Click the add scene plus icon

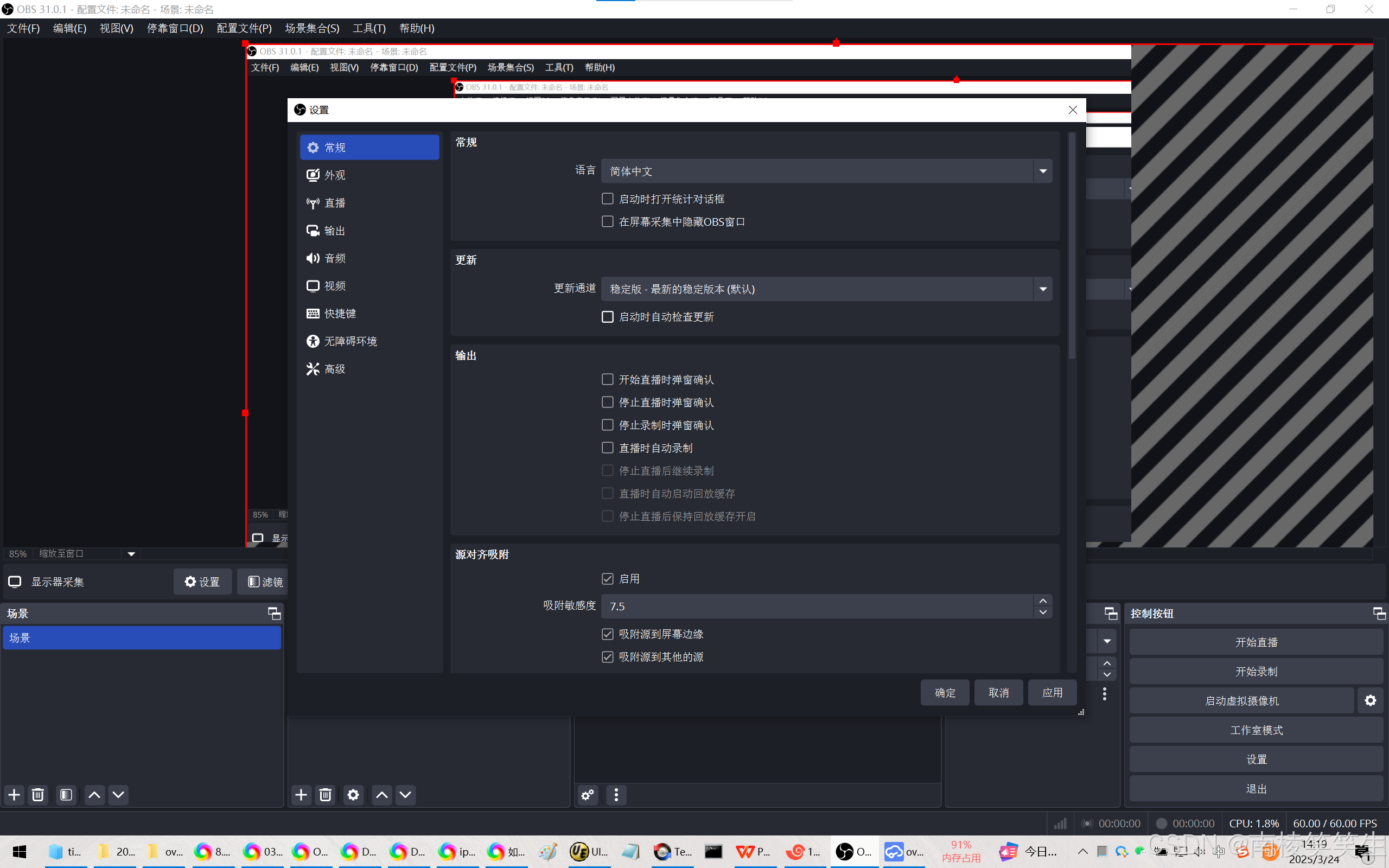14,795
